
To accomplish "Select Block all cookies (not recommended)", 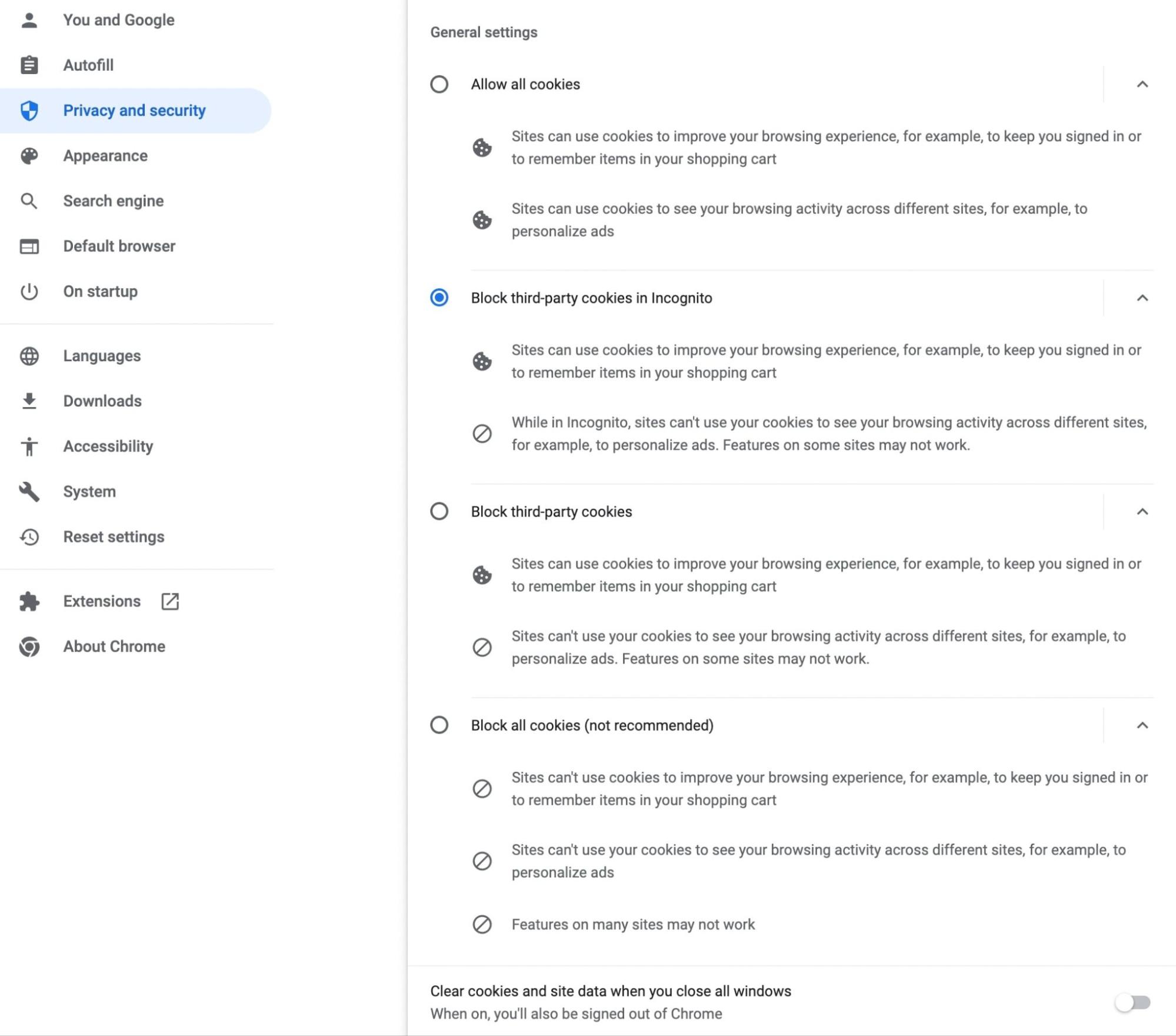I will click(438, 725).
